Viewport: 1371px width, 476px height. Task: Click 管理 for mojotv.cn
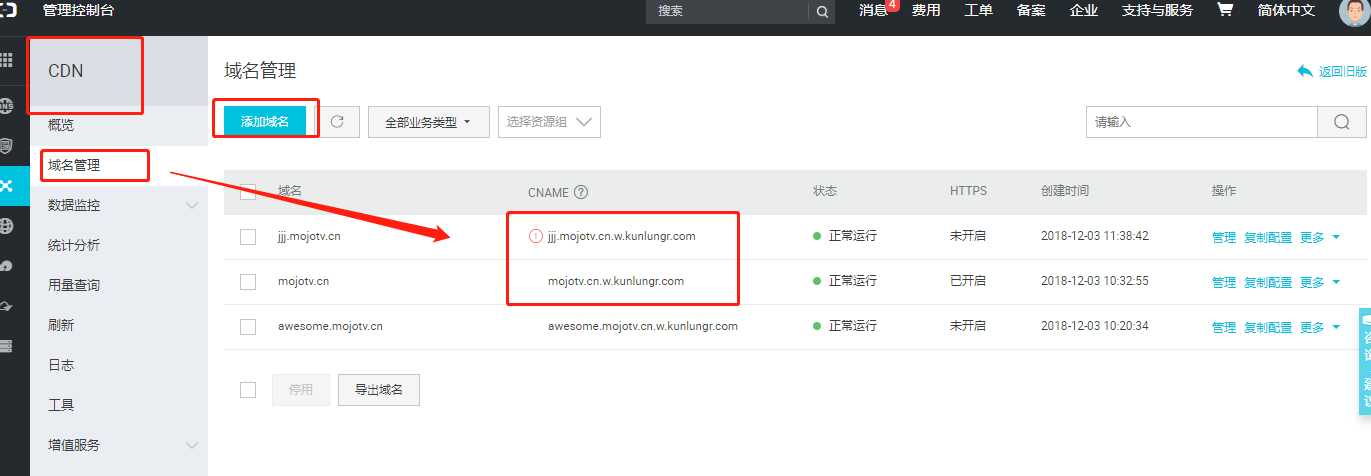click(x=1224, y=282)
